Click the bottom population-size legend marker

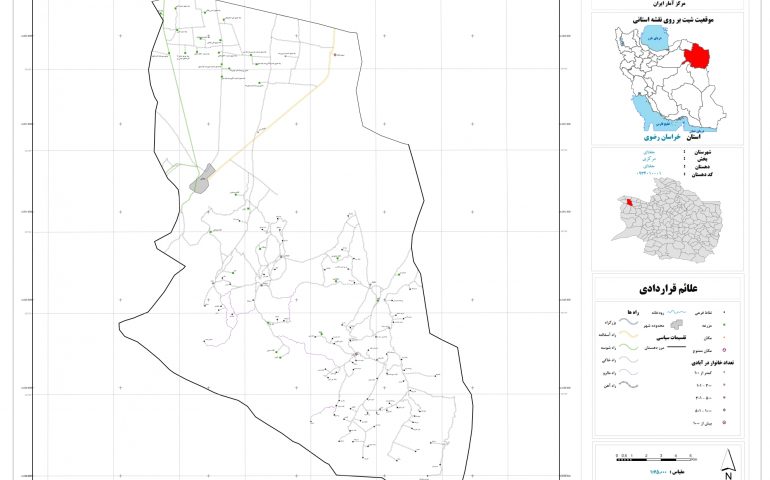click(726, 423)
